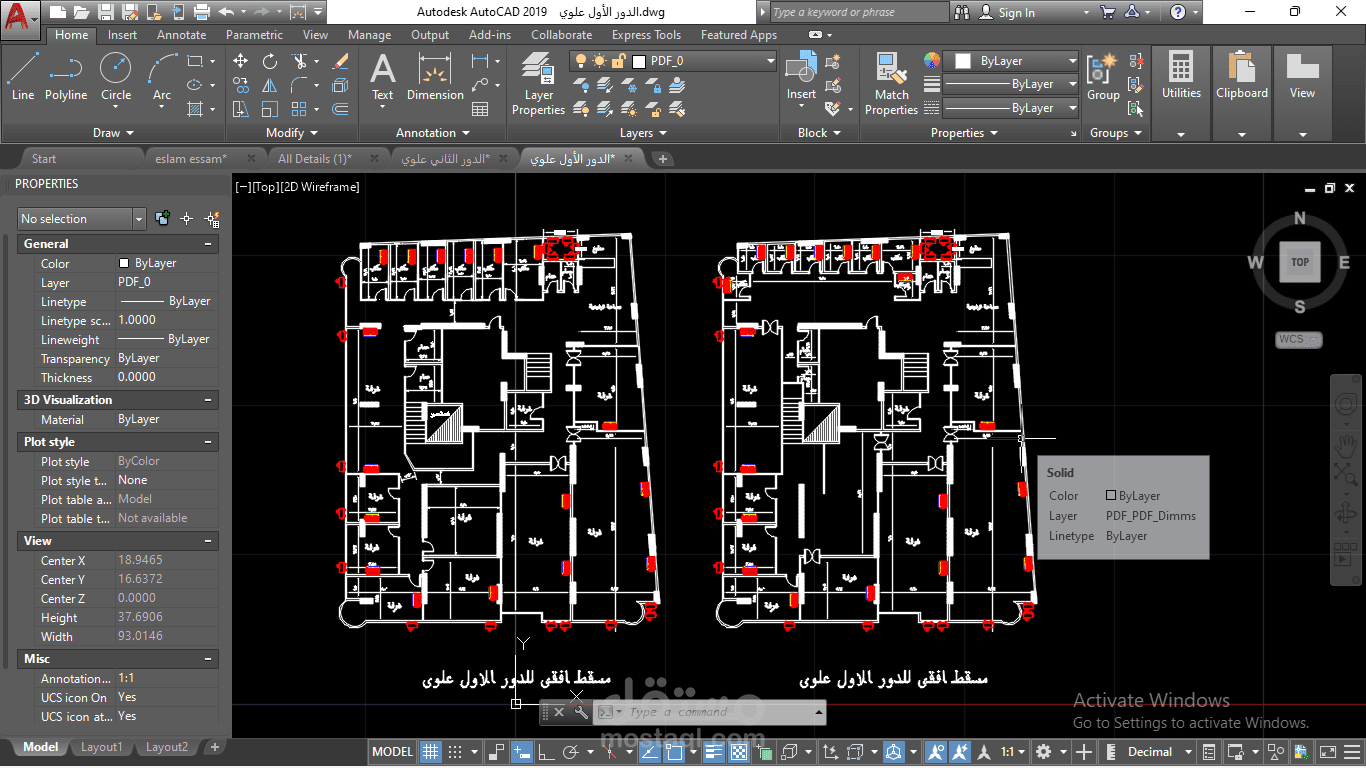
Task: Toggle transparency display in status bar
Action: point(739,751)
